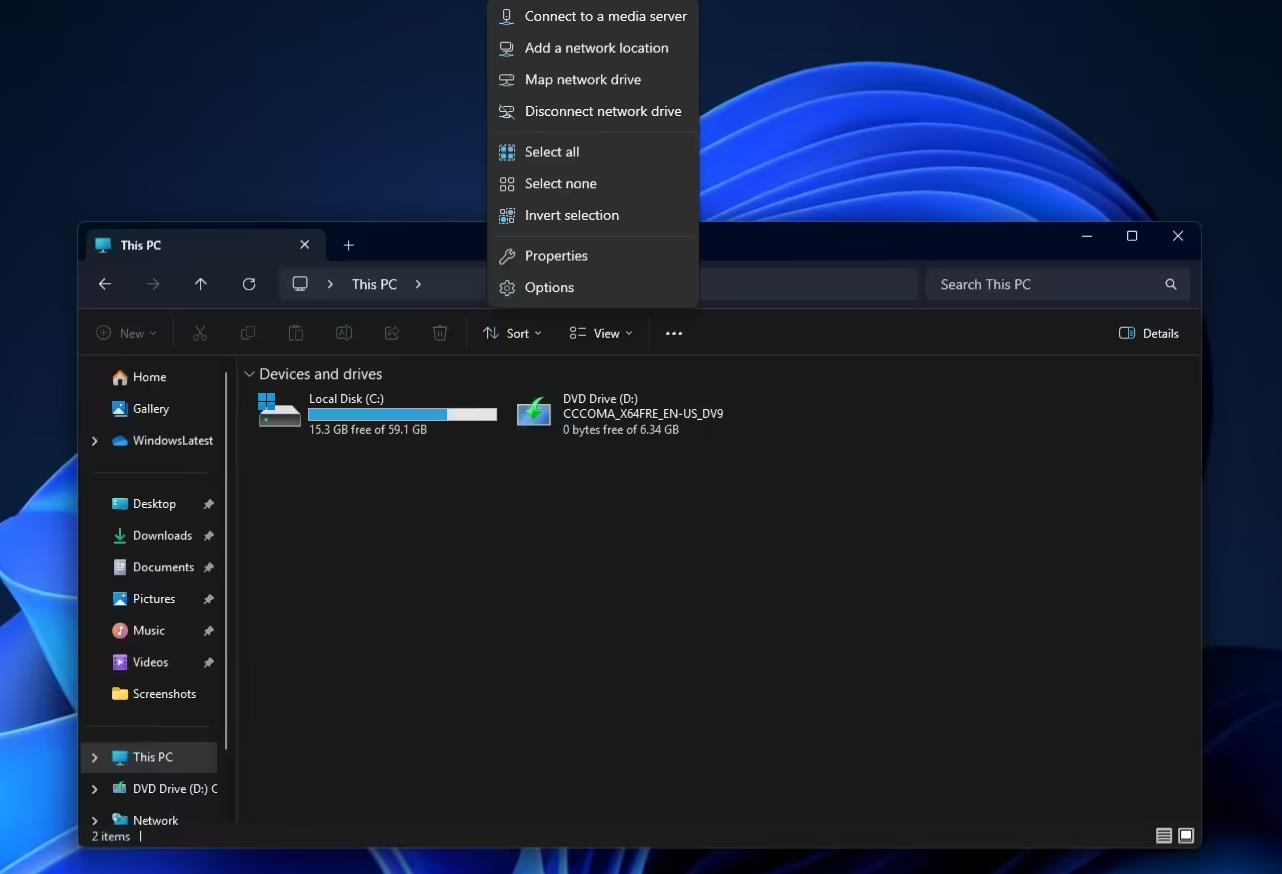The width and height of the screenshot is (1282, 874).
Task: Choose Select none from menu
Action: [x=593, y=184]
